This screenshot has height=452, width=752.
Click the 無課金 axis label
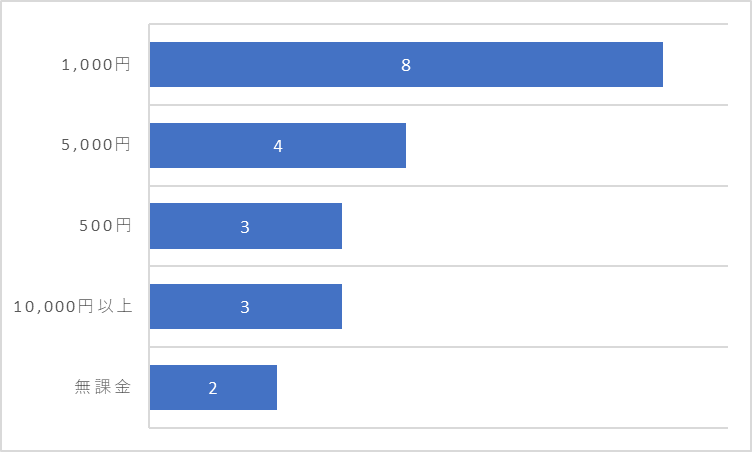tap(103, 387)
